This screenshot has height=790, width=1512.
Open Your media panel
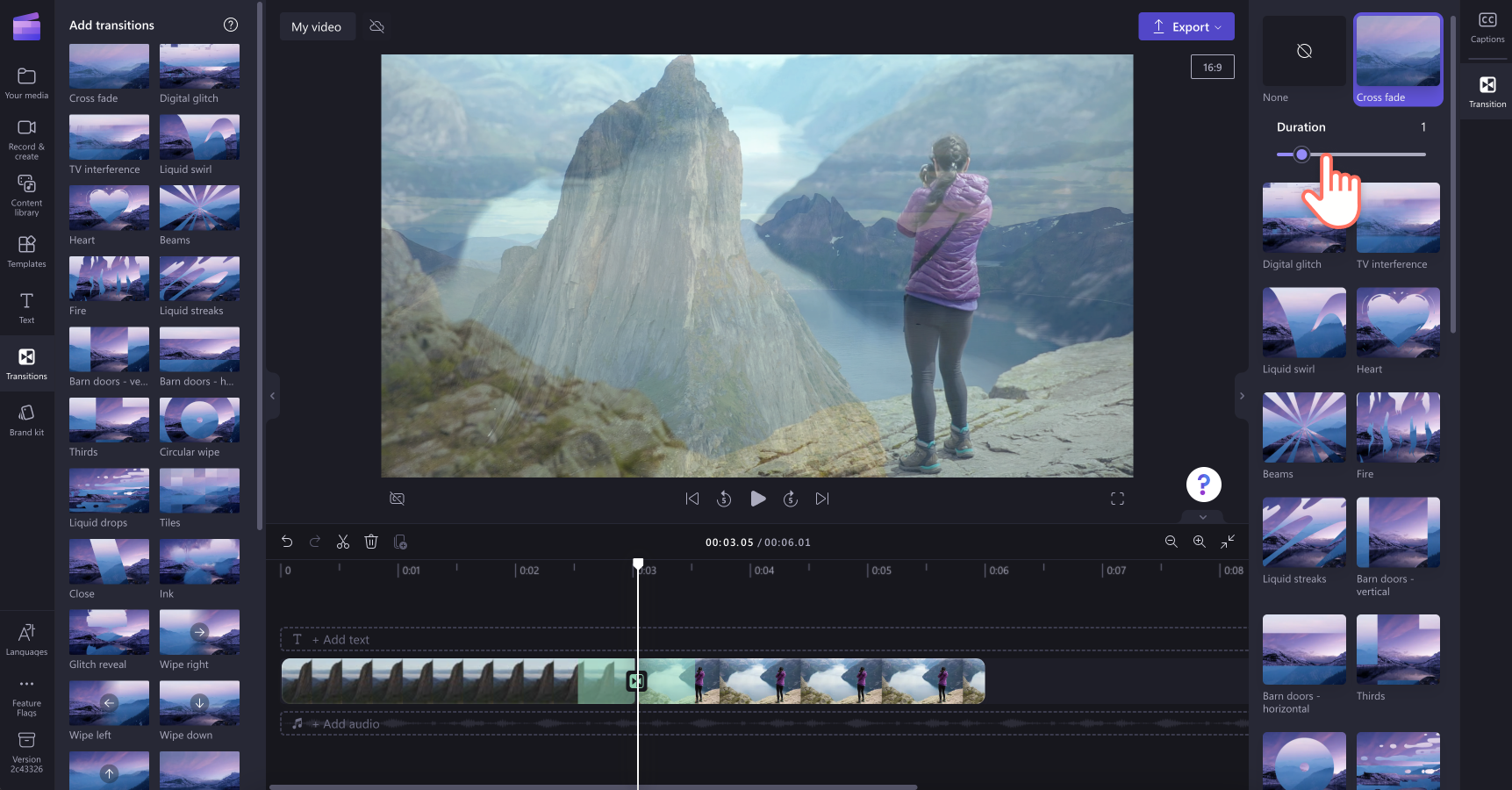pyautogui.click(x=26, y=83)
